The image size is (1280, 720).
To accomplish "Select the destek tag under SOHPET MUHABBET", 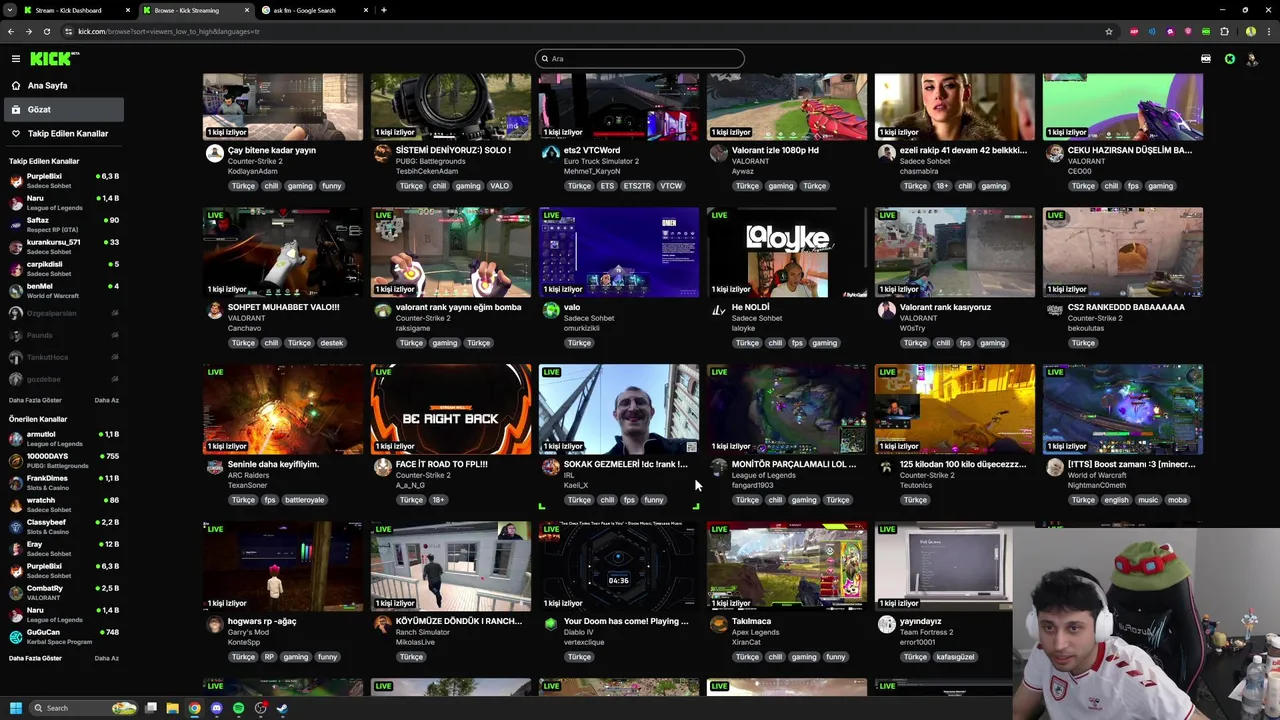I will (x=332, y=343).
